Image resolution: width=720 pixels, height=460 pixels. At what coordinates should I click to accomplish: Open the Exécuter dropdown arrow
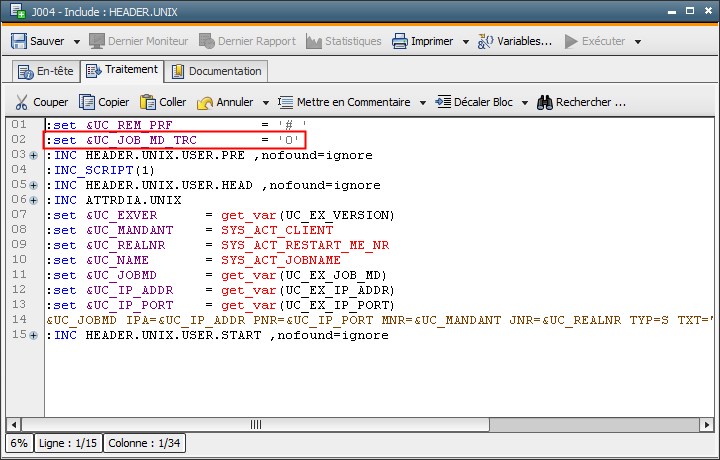click(638, 42)
